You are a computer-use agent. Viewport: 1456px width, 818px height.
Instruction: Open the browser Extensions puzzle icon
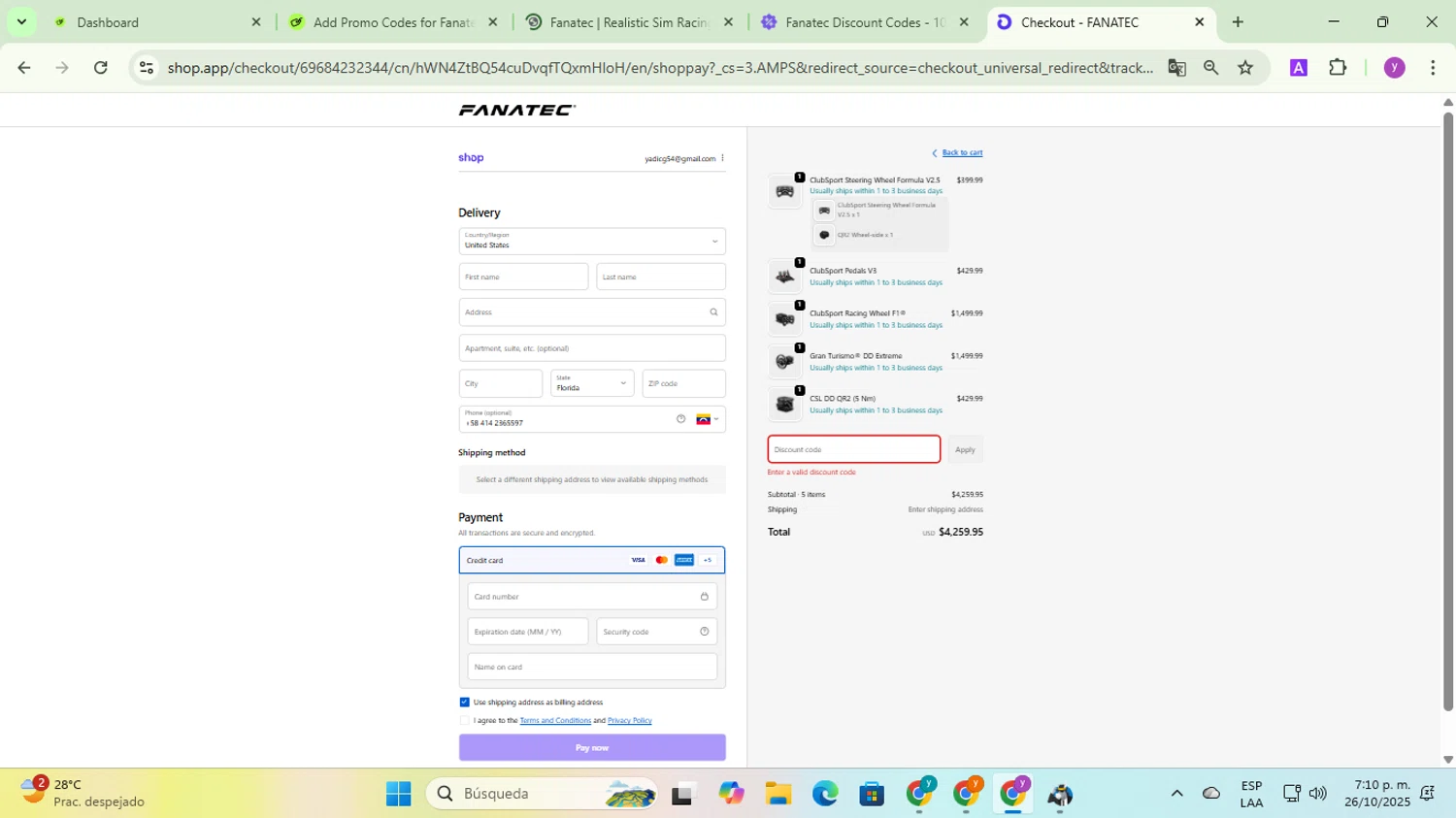pos(1338,67)
